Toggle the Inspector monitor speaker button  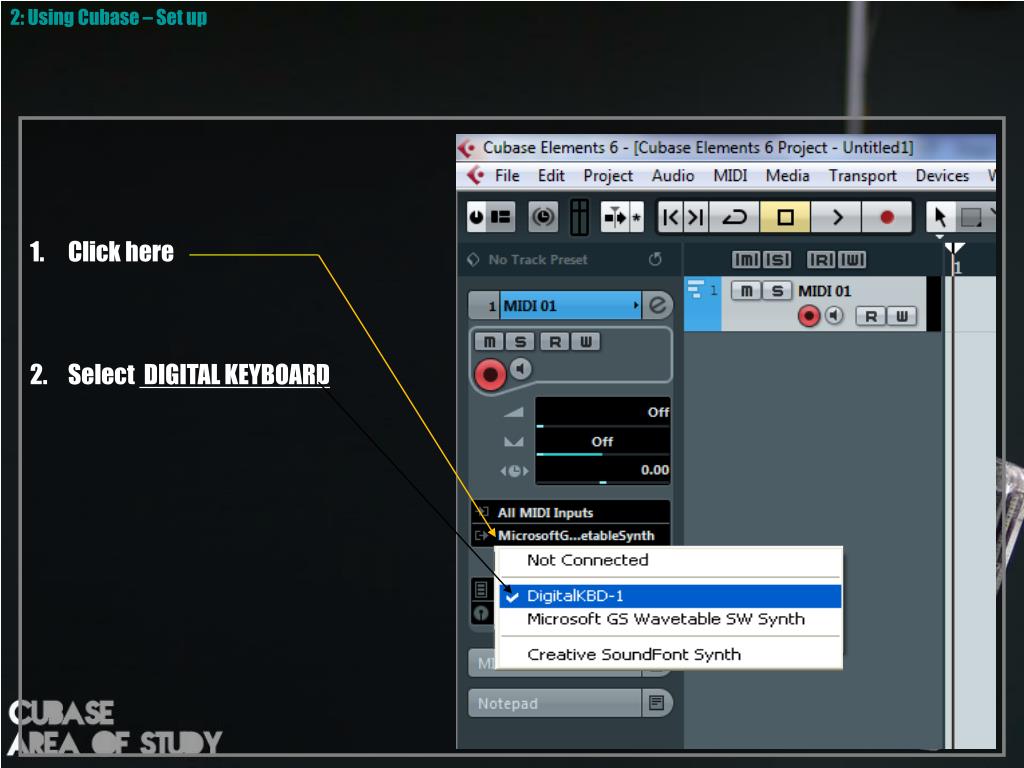(x=520, y=369)
